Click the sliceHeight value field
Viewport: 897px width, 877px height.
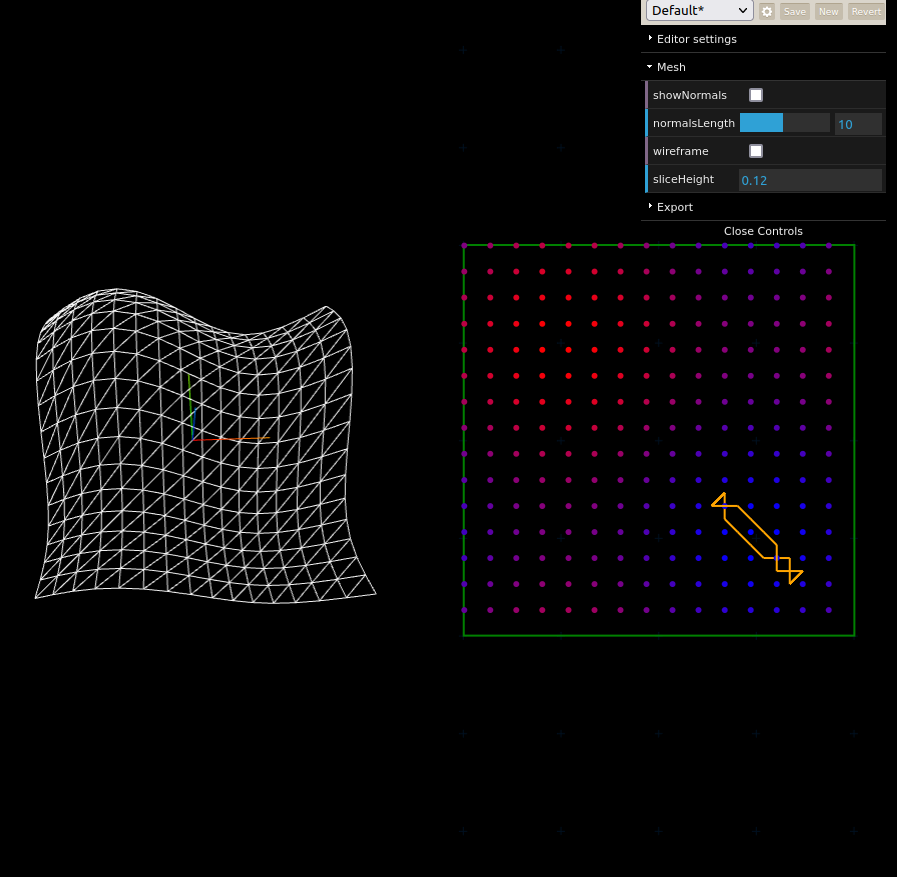[810, 180]
